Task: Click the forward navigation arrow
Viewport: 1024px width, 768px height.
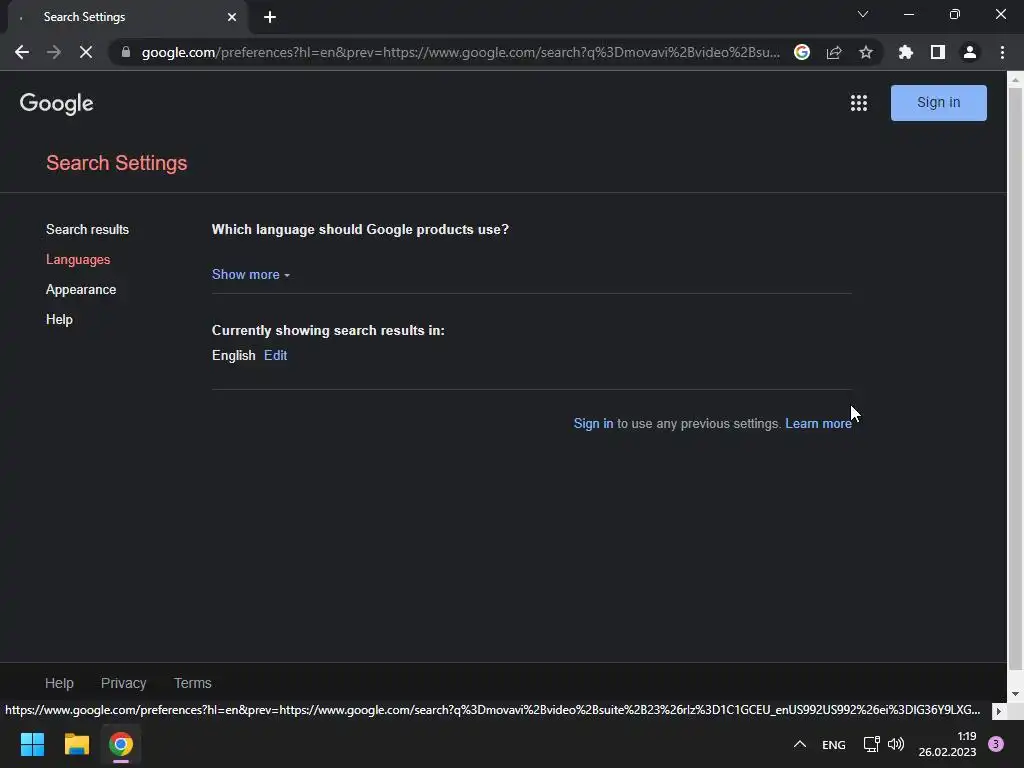Action: coord(54,52)
